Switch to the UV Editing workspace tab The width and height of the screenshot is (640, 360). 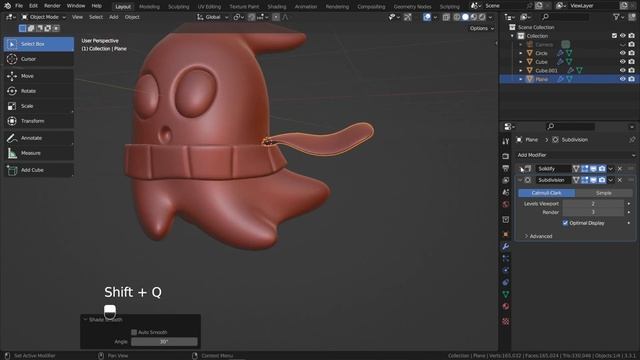pos(209,7)
